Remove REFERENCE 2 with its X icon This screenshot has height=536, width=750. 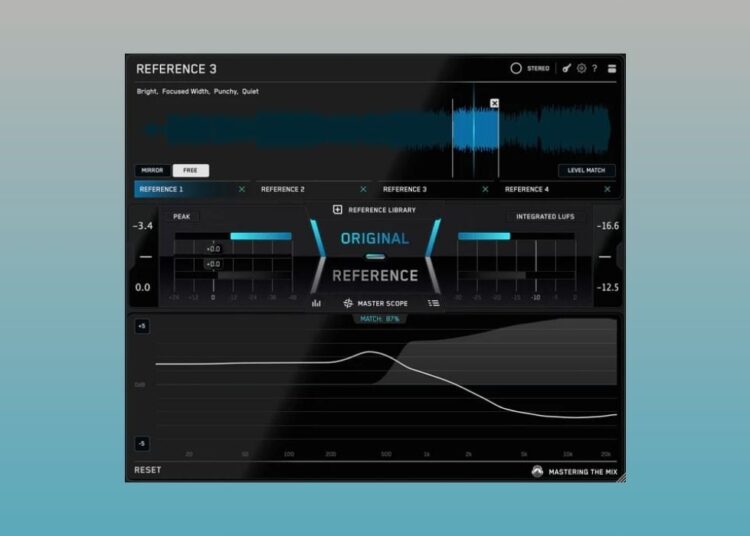(364, 189)
